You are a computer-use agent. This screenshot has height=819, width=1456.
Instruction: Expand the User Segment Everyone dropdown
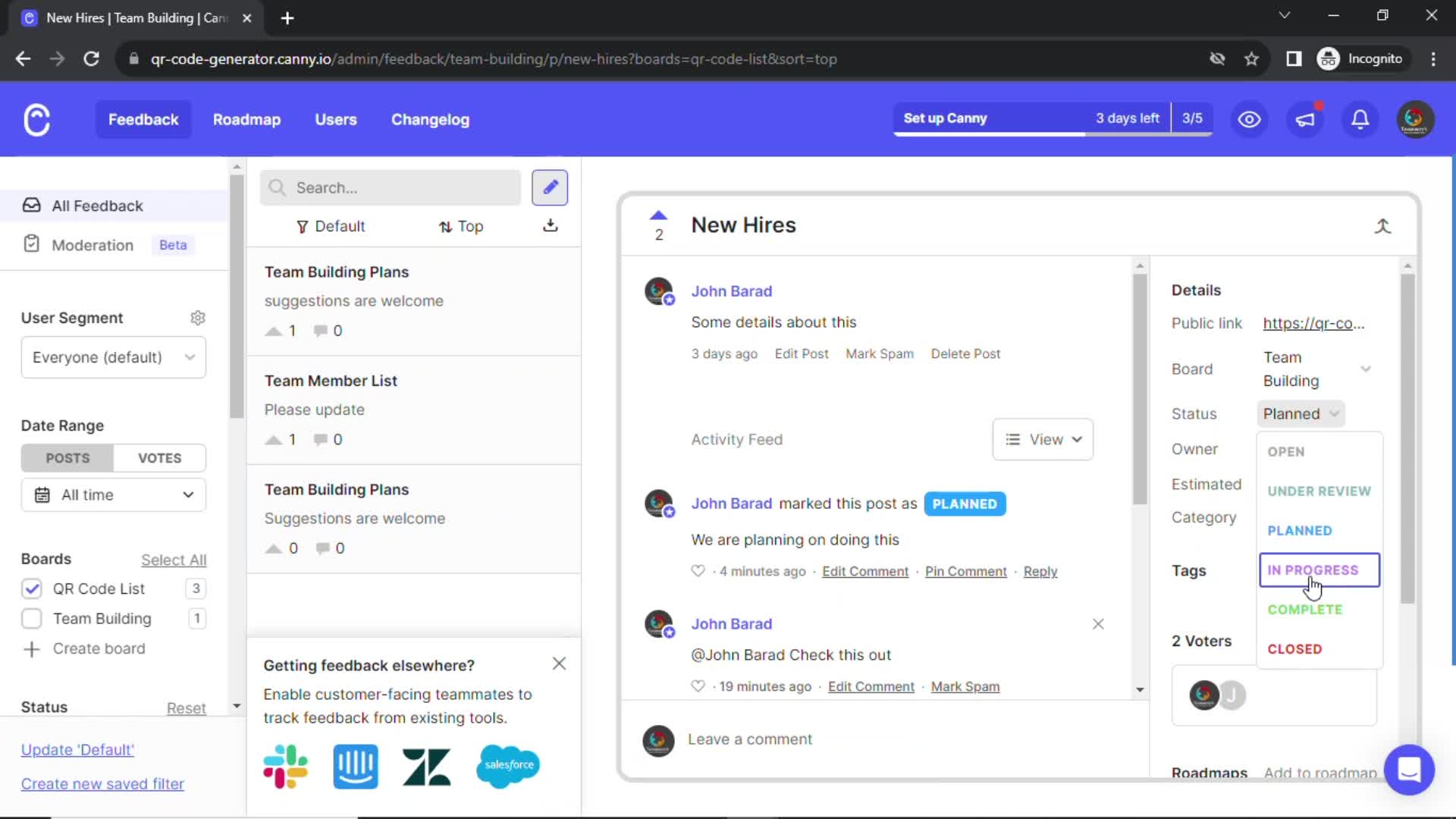pos(113,357)
